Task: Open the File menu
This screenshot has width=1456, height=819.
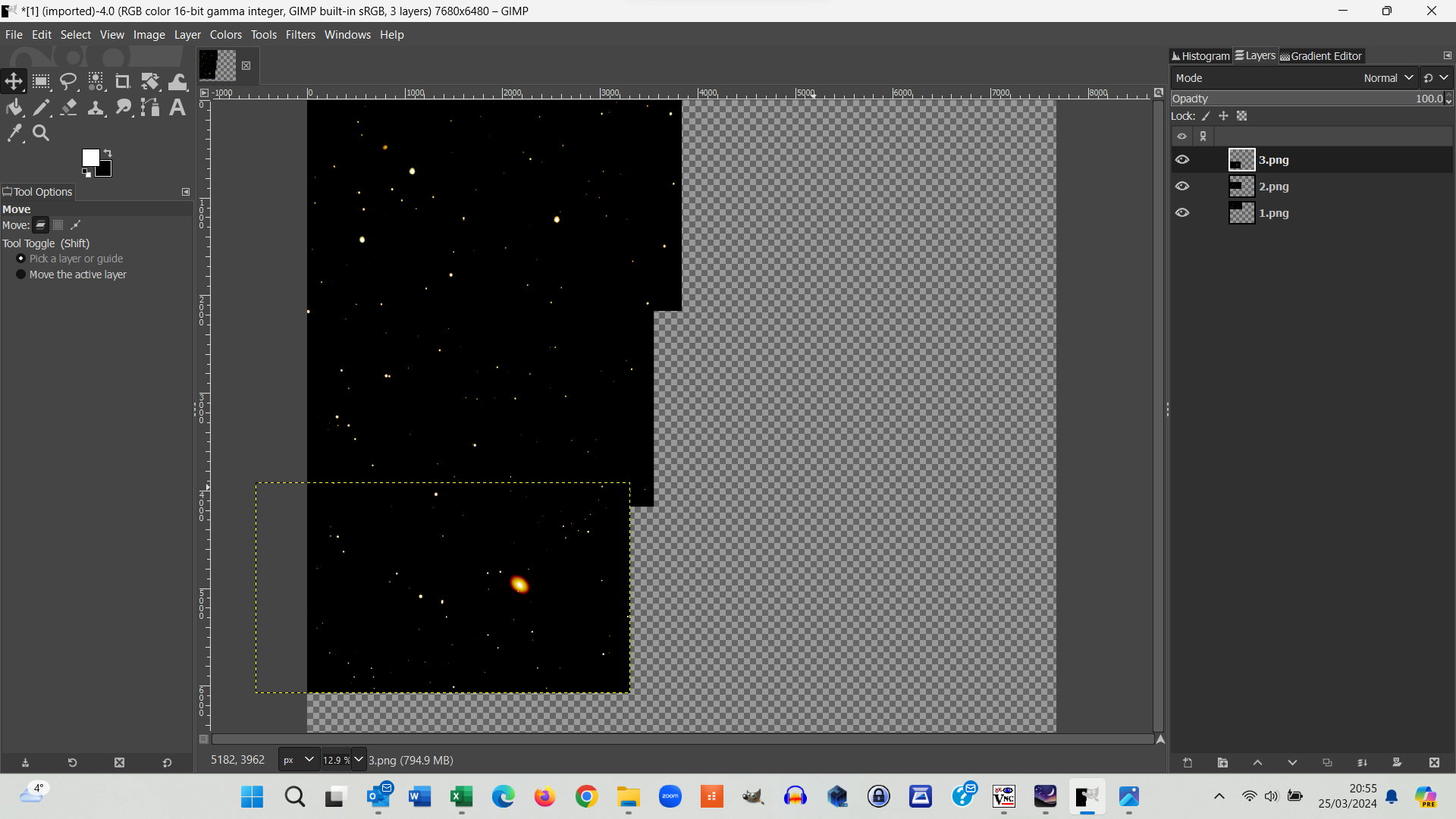Action: click(14, 35)
